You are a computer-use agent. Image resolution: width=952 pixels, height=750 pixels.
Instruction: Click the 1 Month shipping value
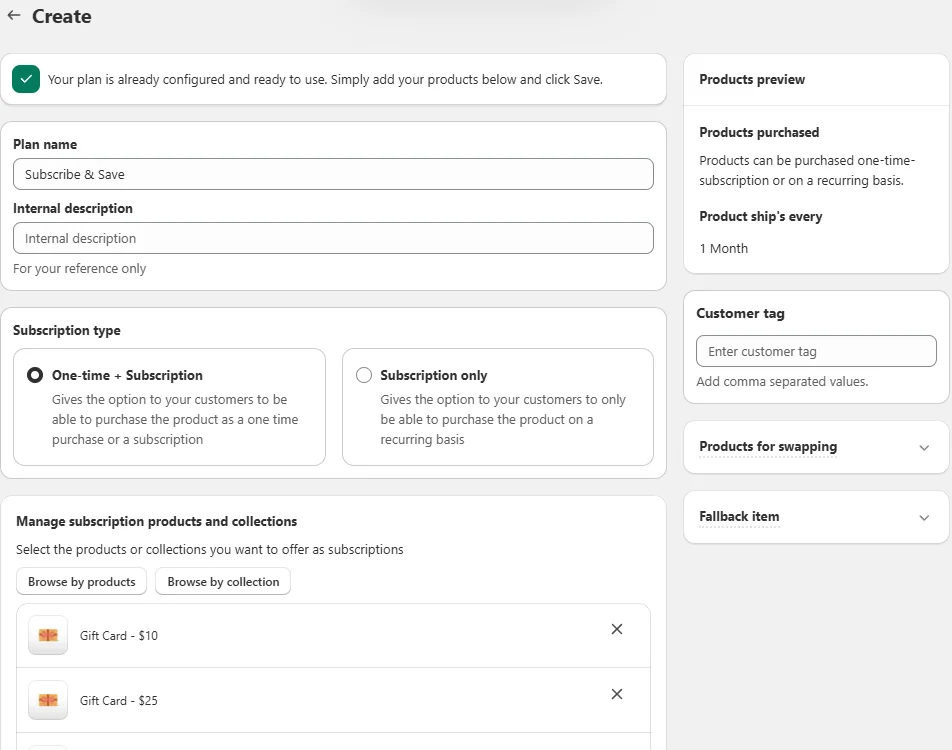tap(724, 248)
